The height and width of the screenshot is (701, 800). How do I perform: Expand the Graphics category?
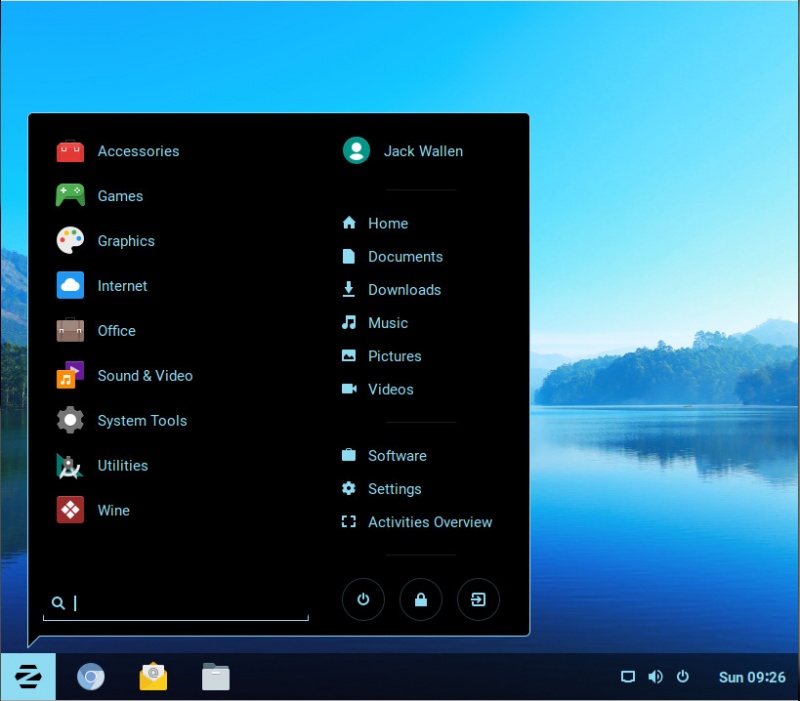coord(126,241)
